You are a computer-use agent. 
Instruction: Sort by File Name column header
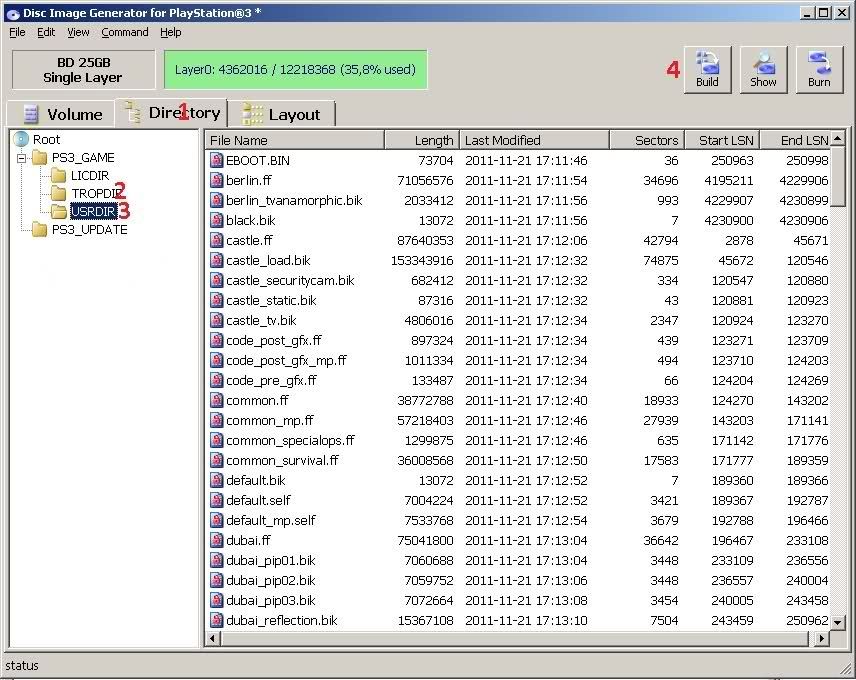point(294,140)
